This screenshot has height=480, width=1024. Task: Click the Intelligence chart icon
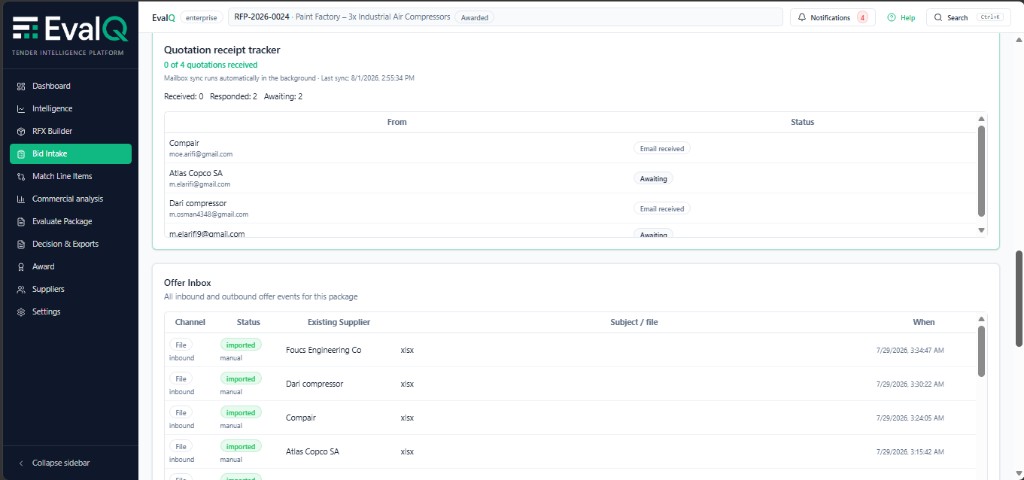[21, 108]
